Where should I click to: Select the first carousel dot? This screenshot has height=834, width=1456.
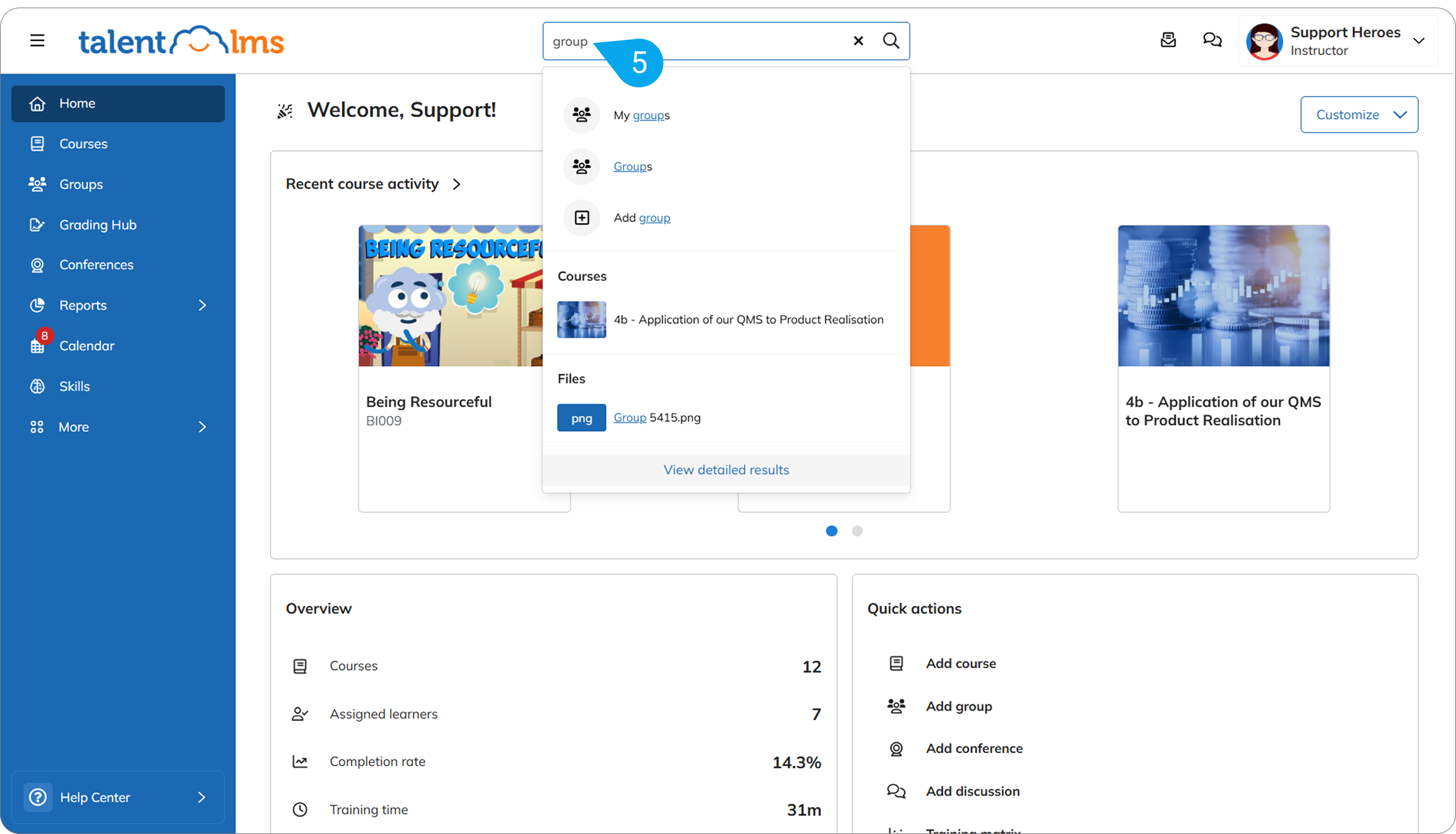coord(832,531)
